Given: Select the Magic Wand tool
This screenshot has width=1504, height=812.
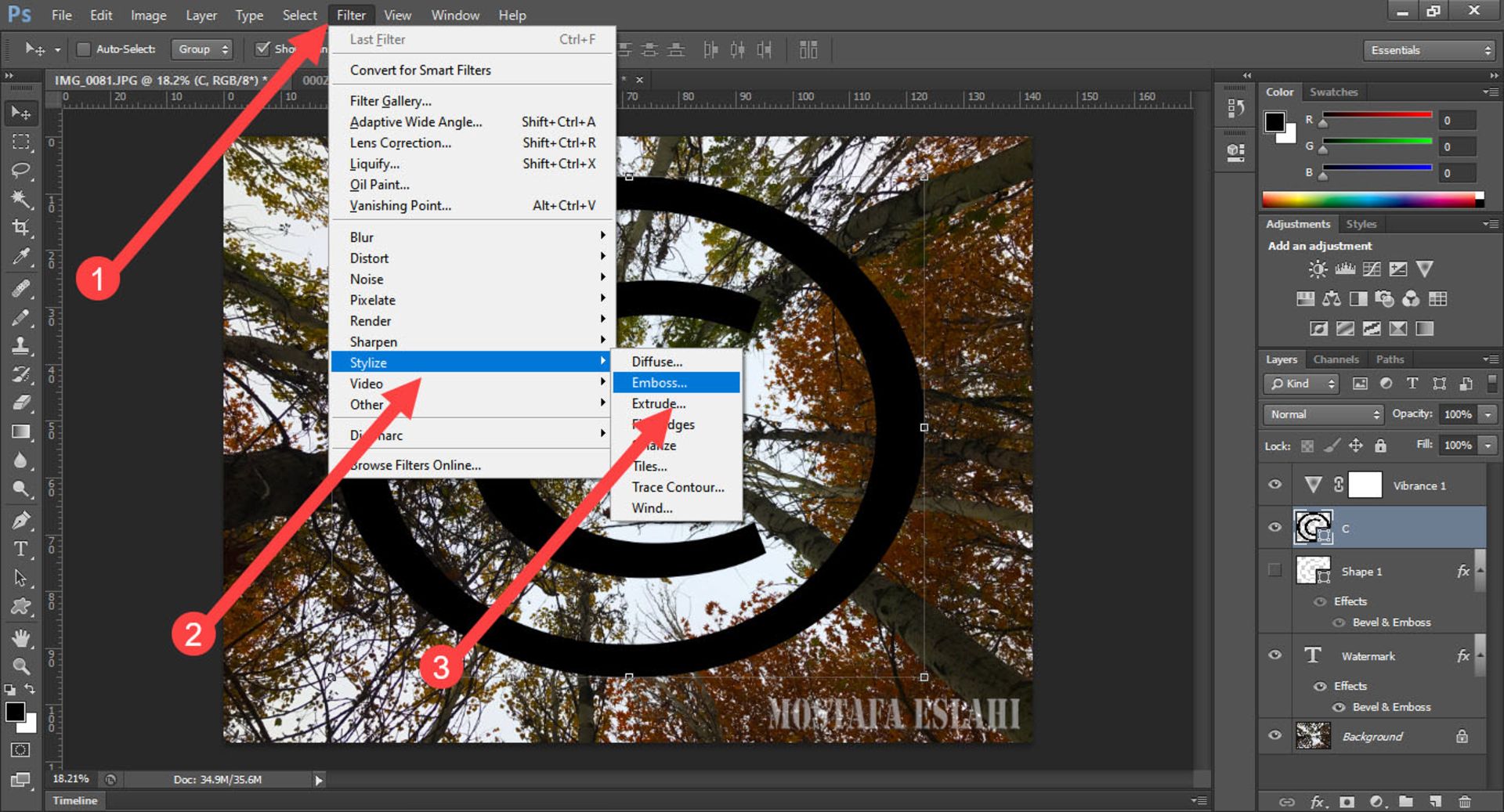Looking at the screenshot, I should (x=20, y=199).
